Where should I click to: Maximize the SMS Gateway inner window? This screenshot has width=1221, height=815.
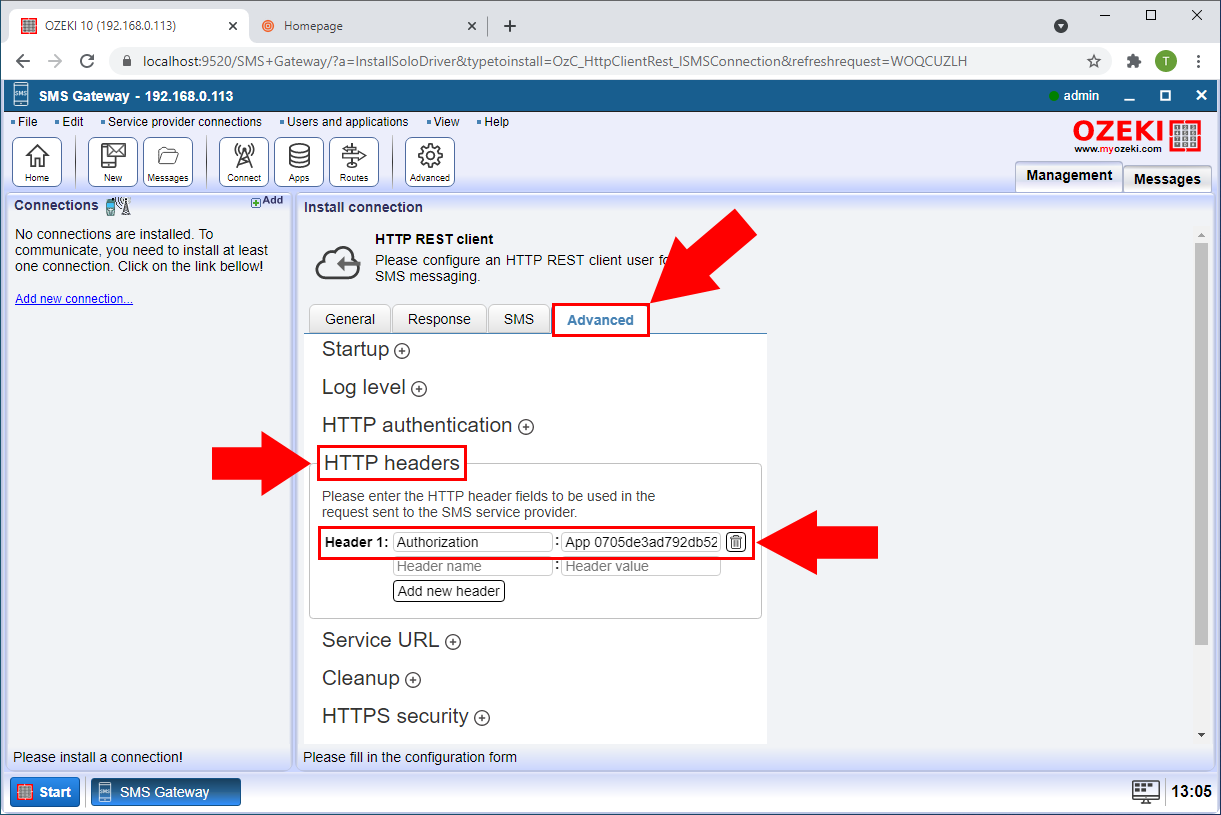pos(1165,96)
